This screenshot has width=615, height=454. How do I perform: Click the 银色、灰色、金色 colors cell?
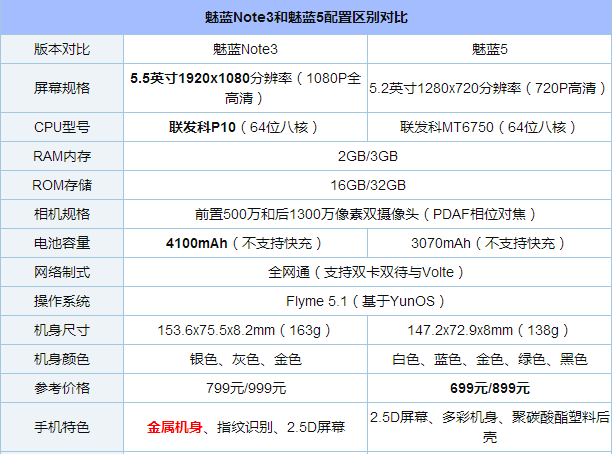[245, 359]
